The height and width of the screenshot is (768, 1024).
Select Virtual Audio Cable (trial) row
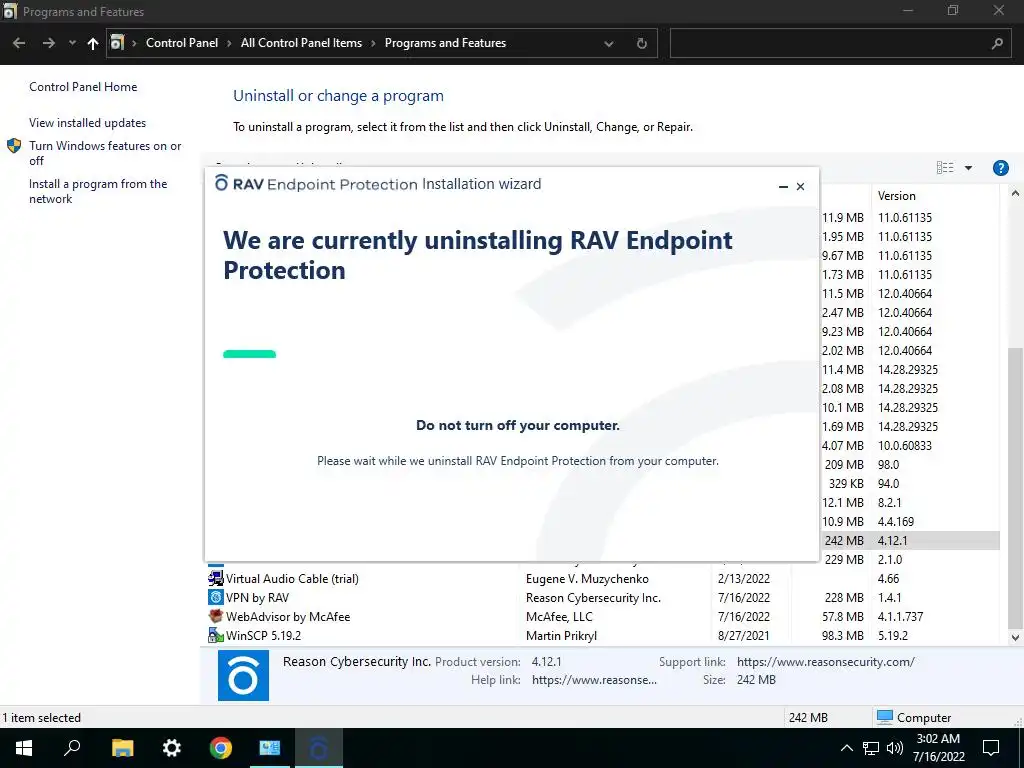pos(603,579)
